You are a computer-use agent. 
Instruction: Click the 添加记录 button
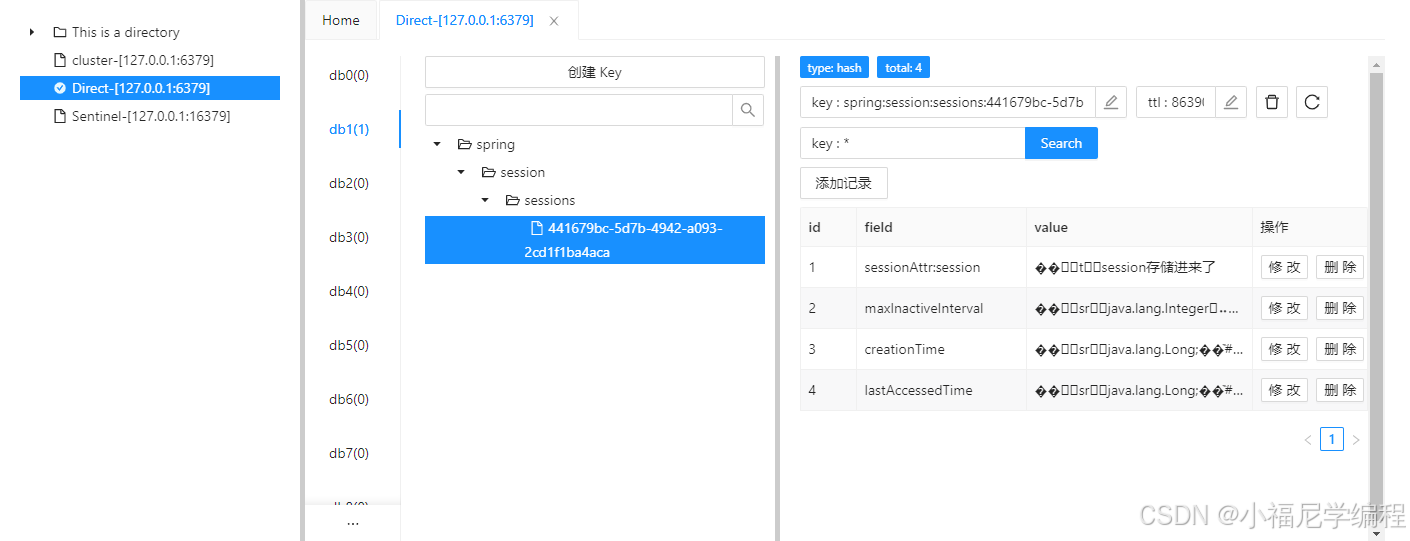pyautogui.click(x=844, y=183)
